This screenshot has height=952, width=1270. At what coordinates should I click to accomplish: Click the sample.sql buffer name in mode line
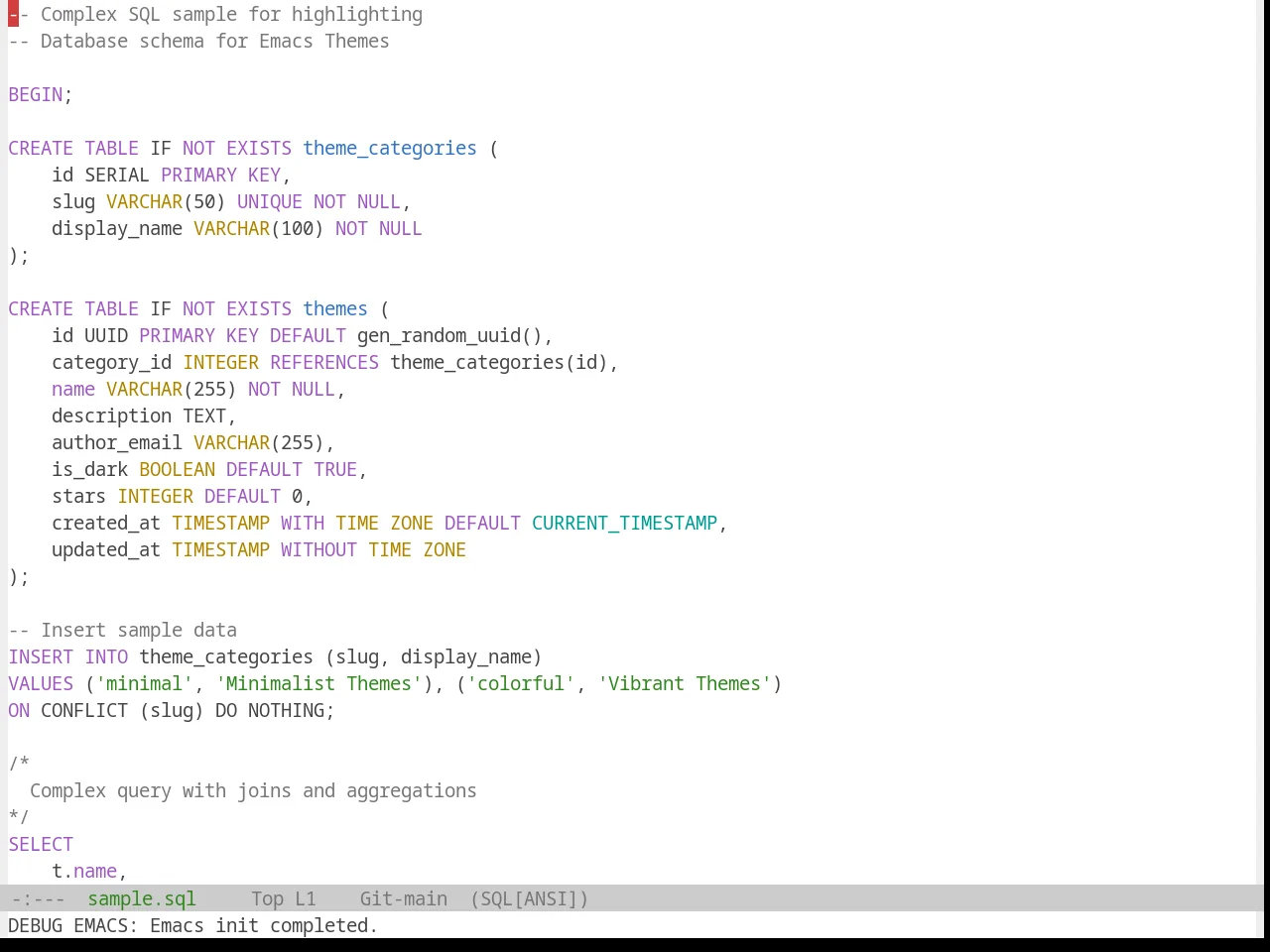(142, 898)
